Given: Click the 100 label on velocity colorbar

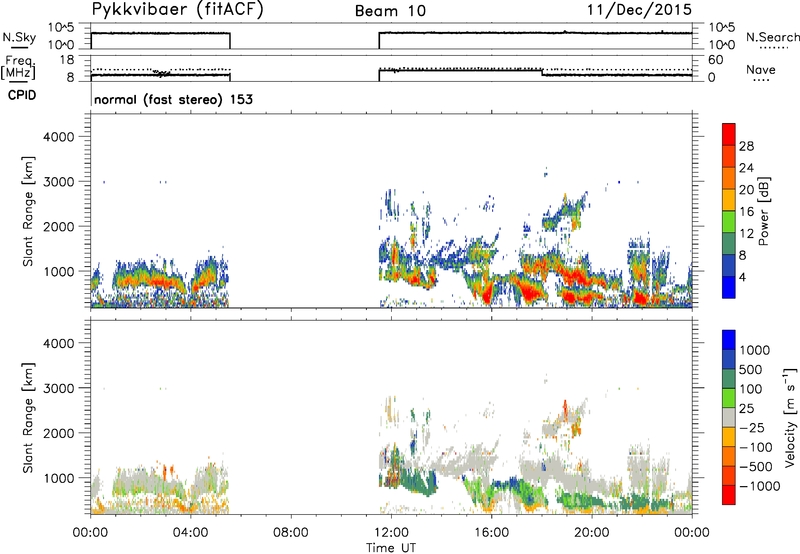Looking at the screenshot, I should (x=751, y=389).
